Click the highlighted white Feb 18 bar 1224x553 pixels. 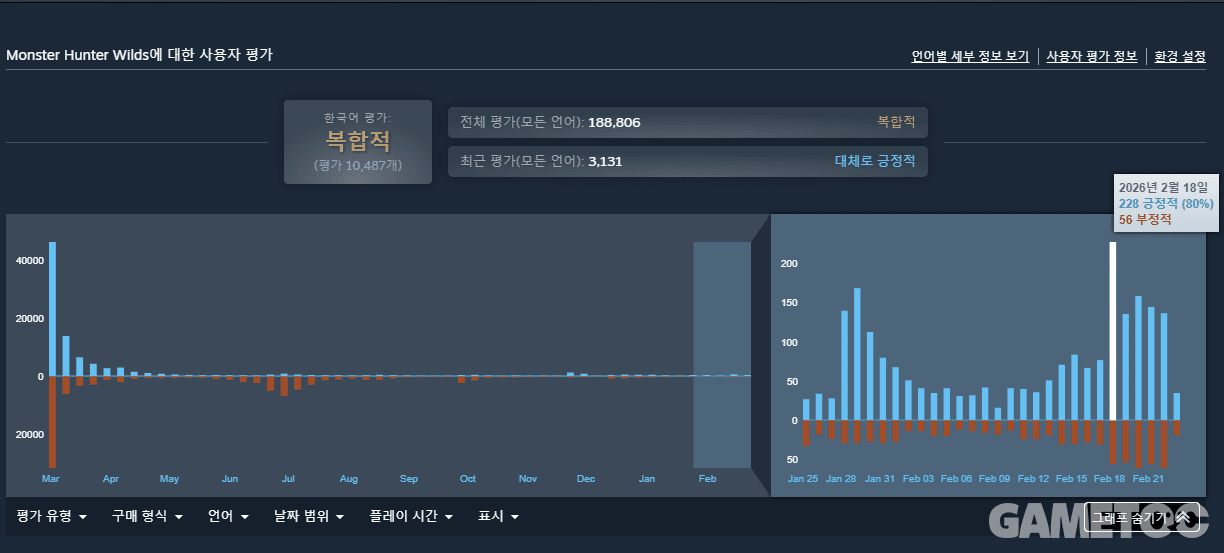(1113, 331)
